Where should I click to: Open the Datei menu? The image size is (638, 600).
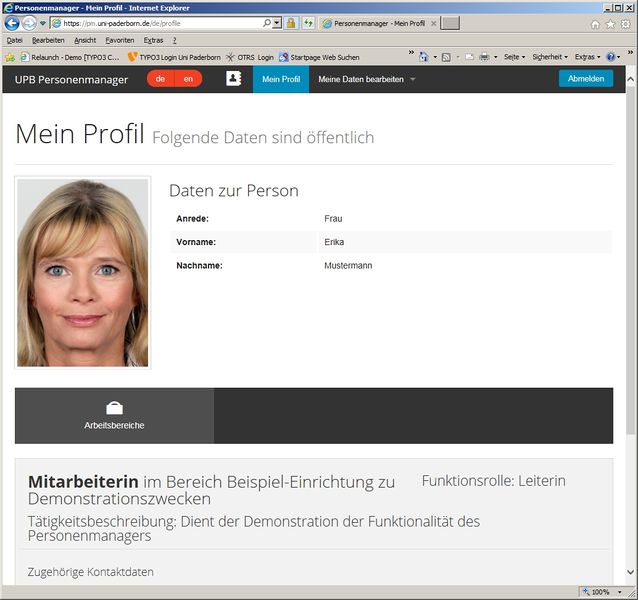(x=15, y=40)
